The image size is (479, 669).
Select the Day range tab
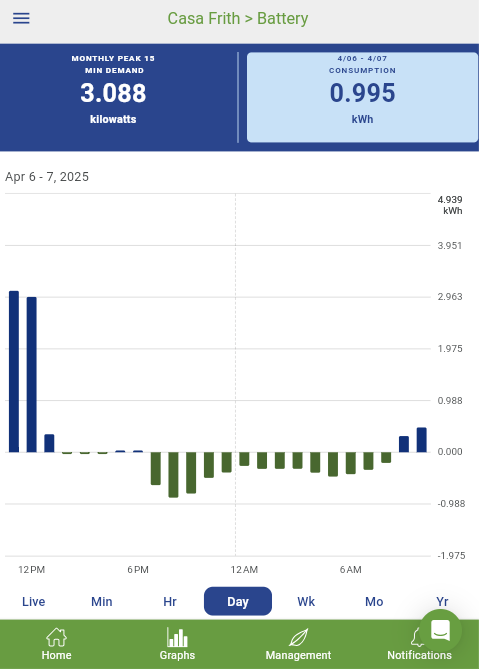point(238,601)
